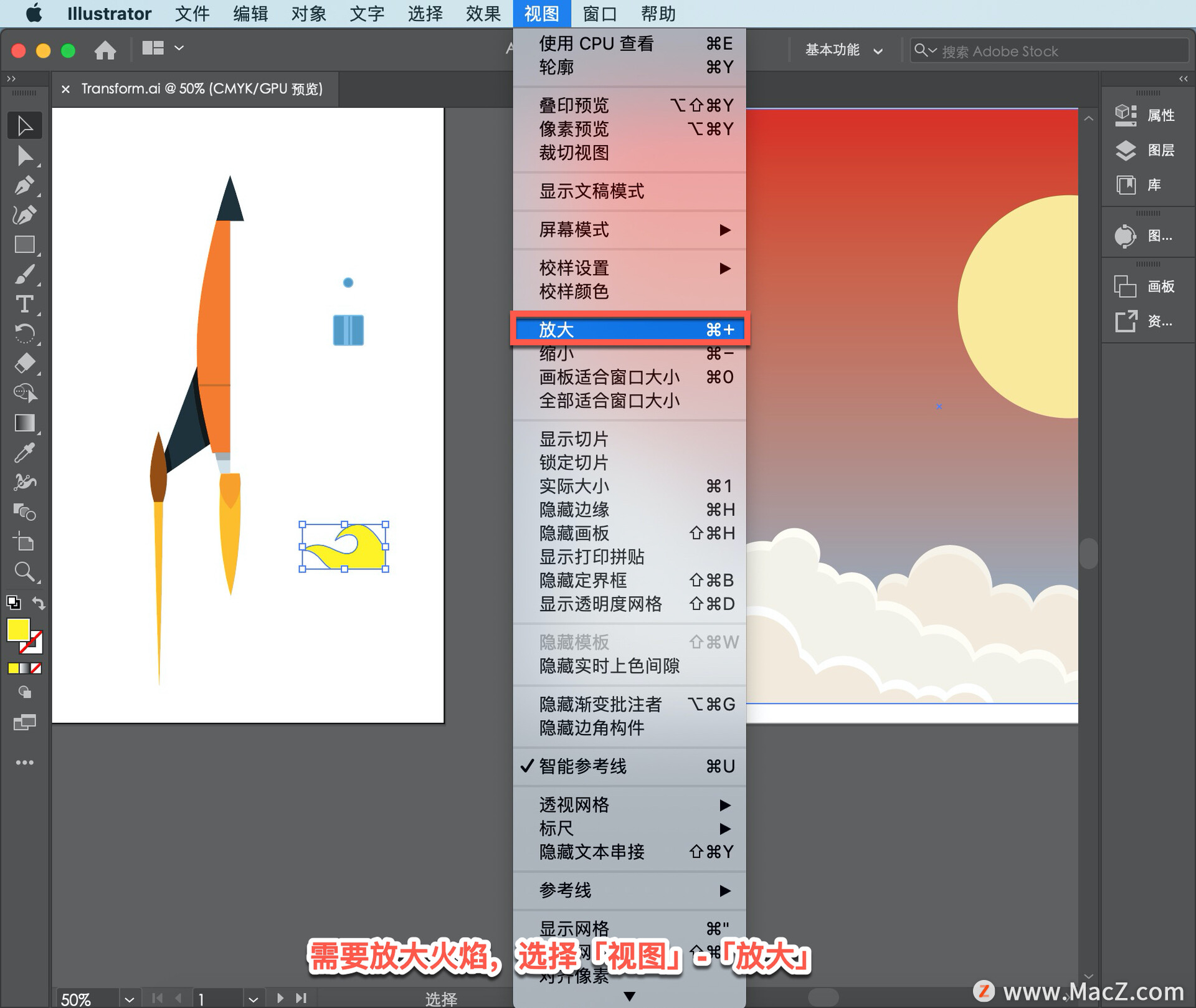The image size is (1196, 1008).
Task: Toggle 隐藏定界框 bounding box
Action: click(x=629, y=580)
